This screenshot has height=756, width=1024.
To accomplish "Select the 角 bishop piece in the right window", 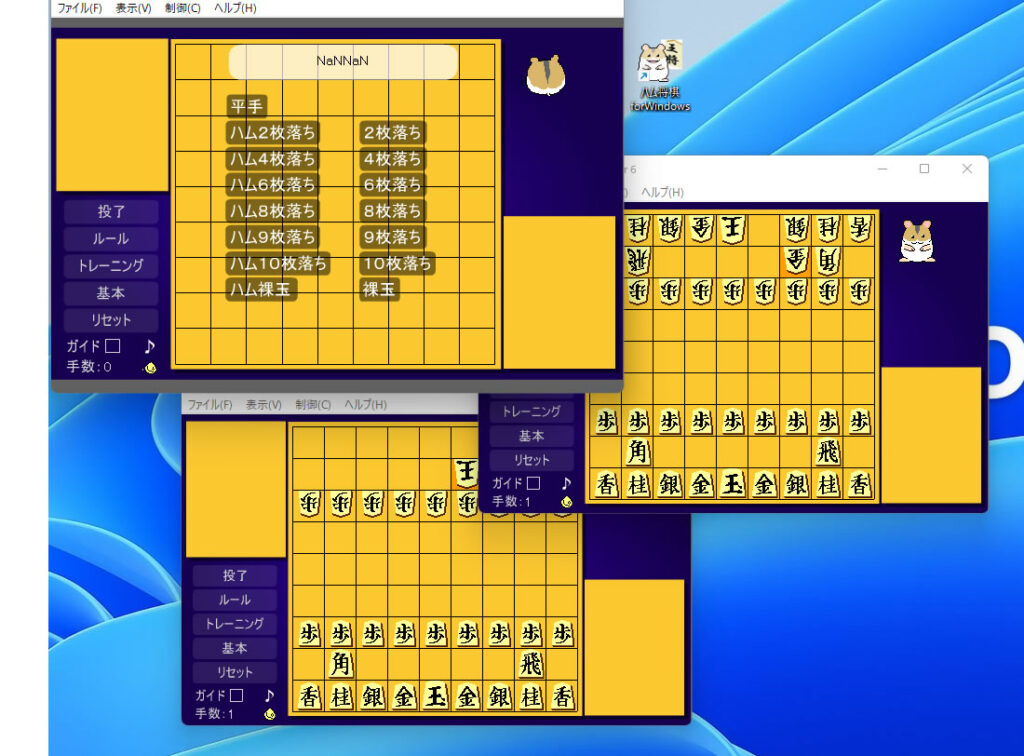I will (x=638, y=452).
